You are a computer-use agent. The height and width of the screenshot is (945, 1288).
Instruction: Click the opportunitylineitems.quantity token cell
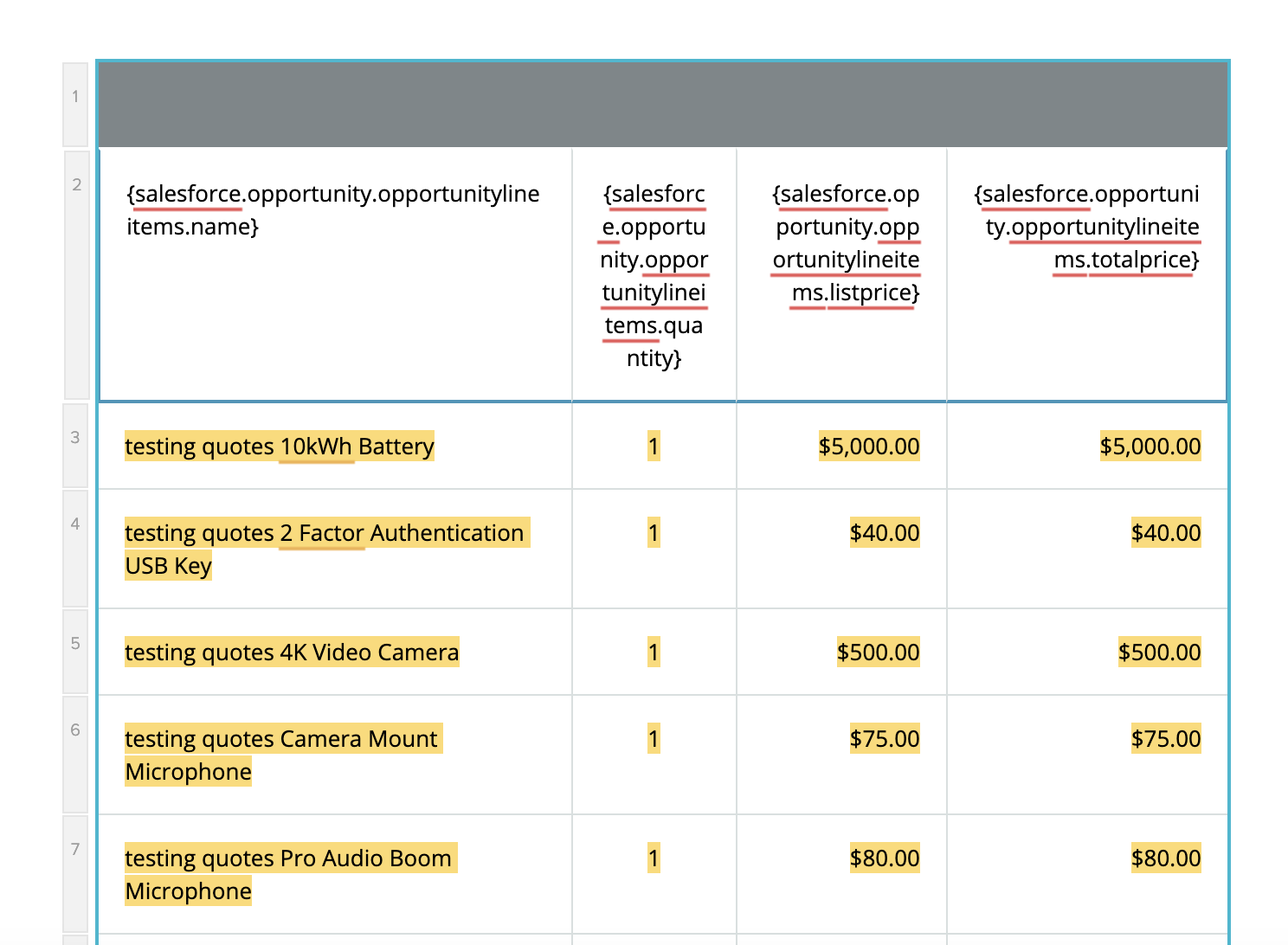point(654,275)
